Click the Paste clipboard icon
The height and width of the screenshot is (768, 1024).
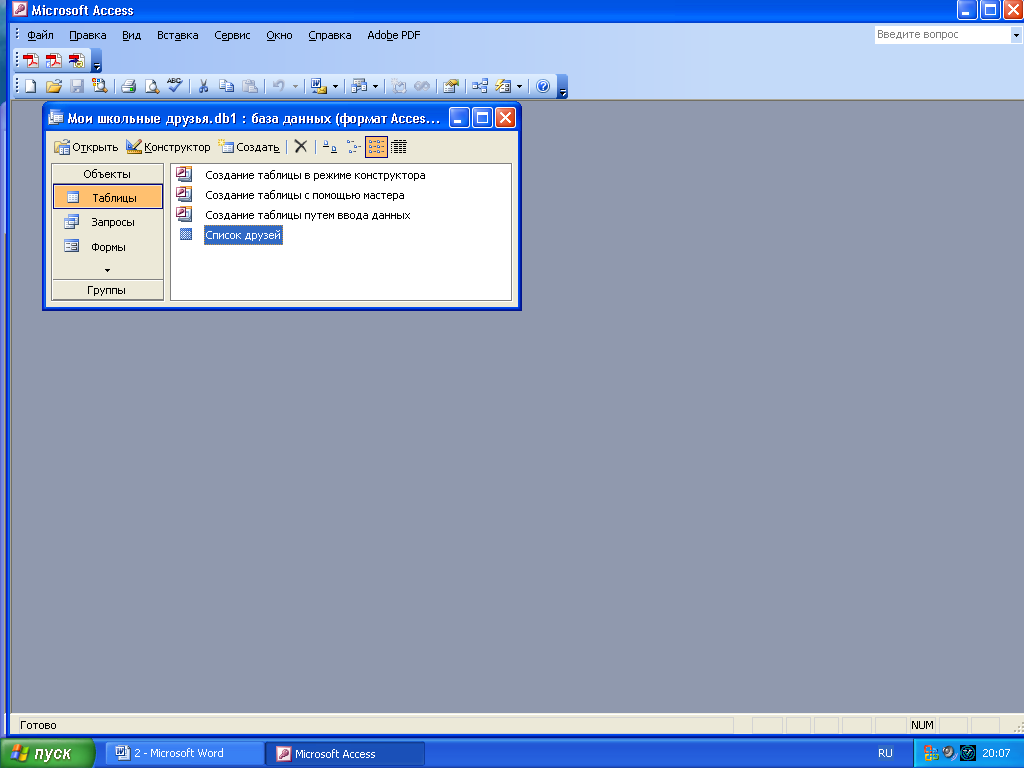click(249, 86)
